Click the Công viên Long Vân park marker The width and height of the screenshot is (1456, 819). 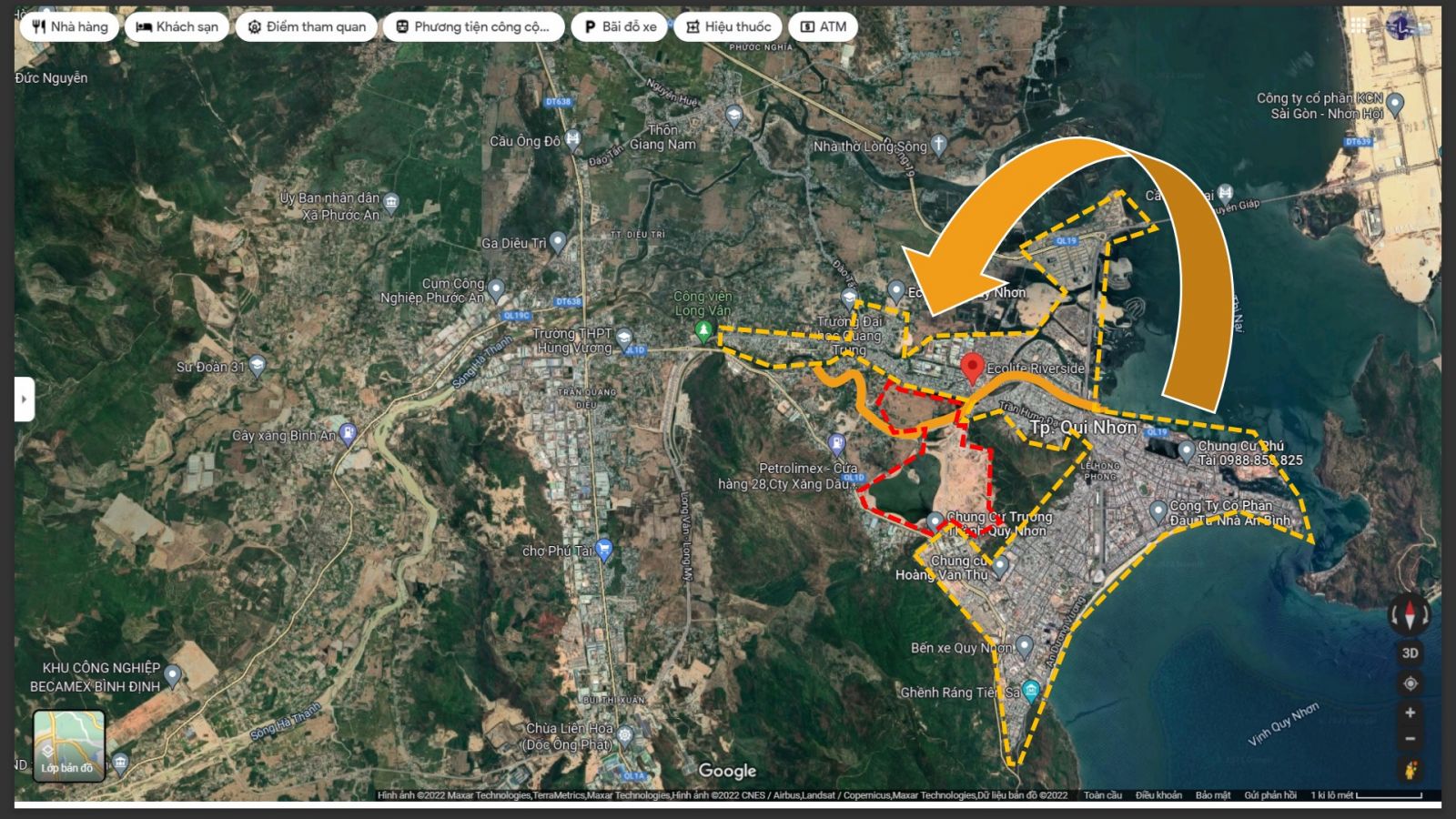(x=703, y=329)
